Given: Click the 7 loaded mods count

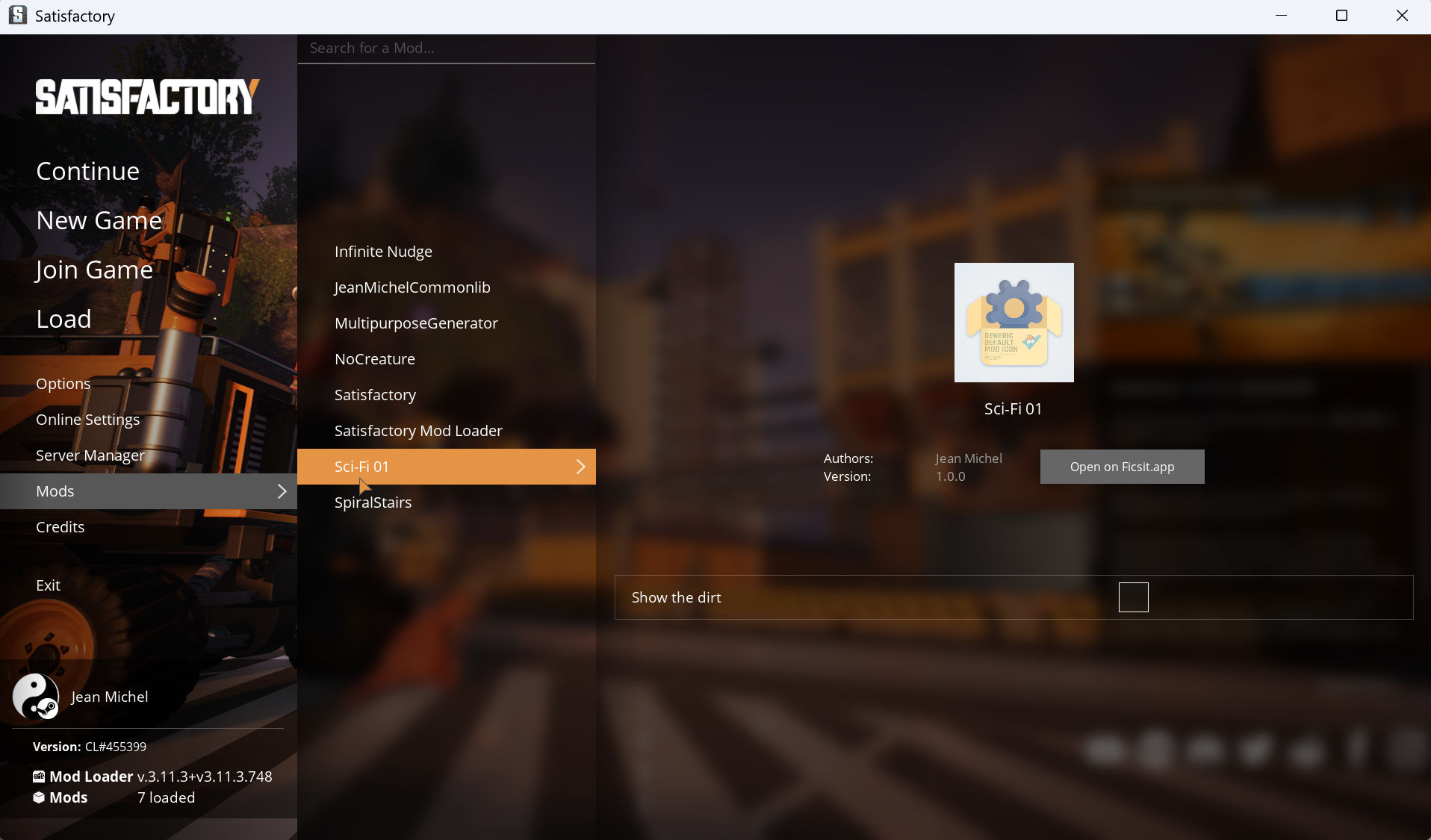Looking at the screenshot, I should [166, 797].
